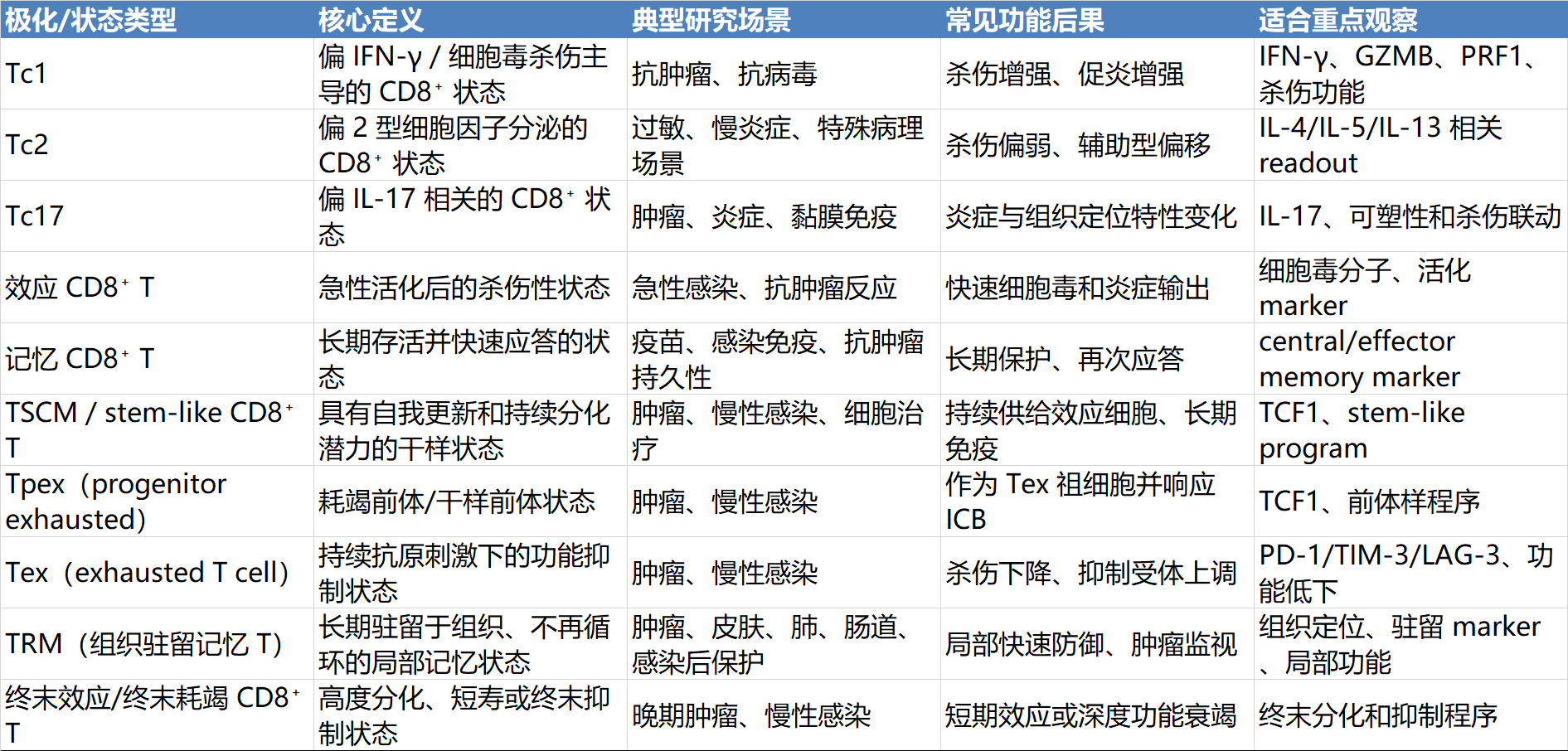Screen dimensions: 1568x751
Task: Click the 极化/状态类型 column header
Action: point(91,20)
